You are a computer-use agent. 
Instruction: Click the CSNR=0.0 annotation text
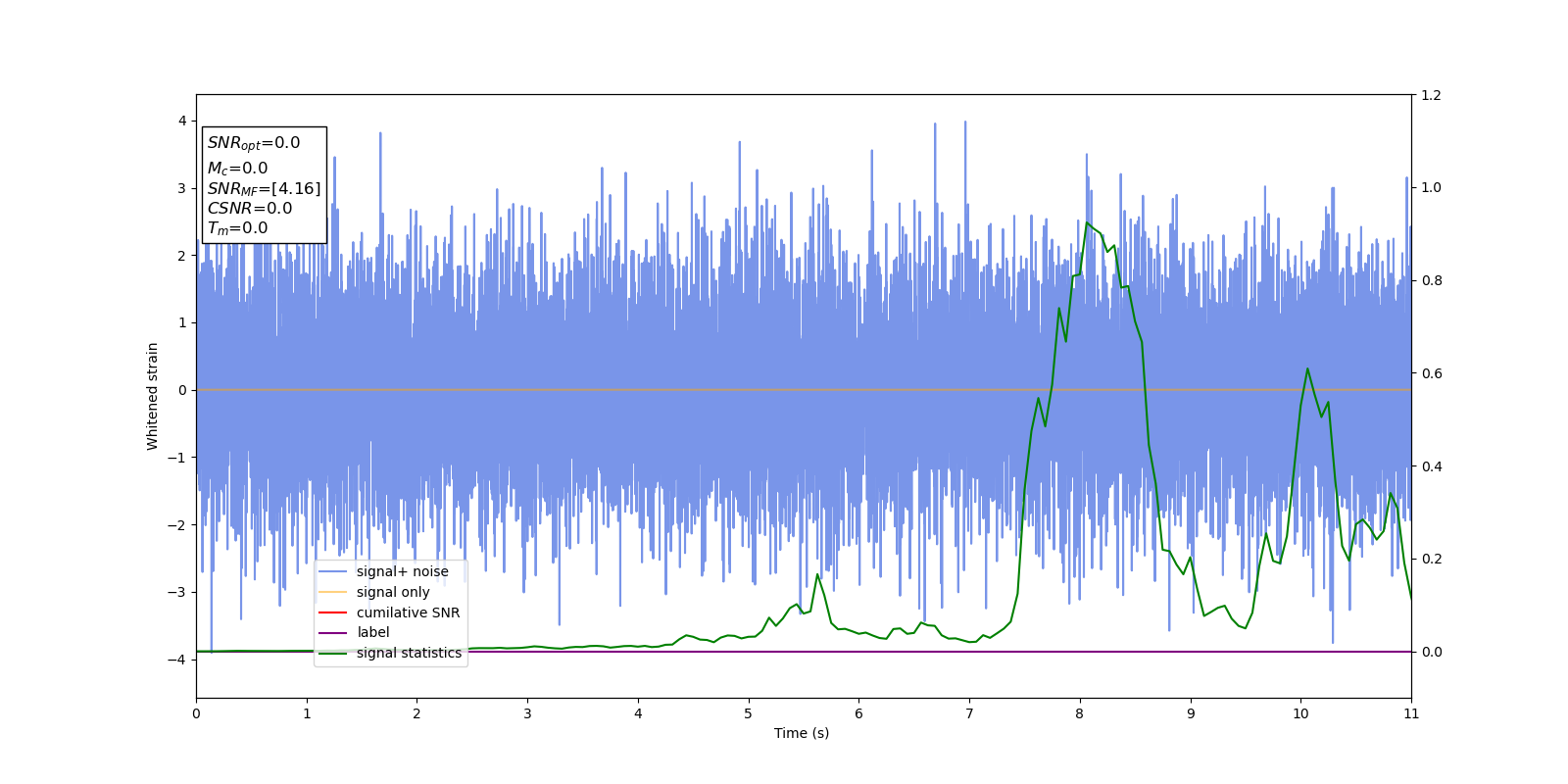pos(250,208)
